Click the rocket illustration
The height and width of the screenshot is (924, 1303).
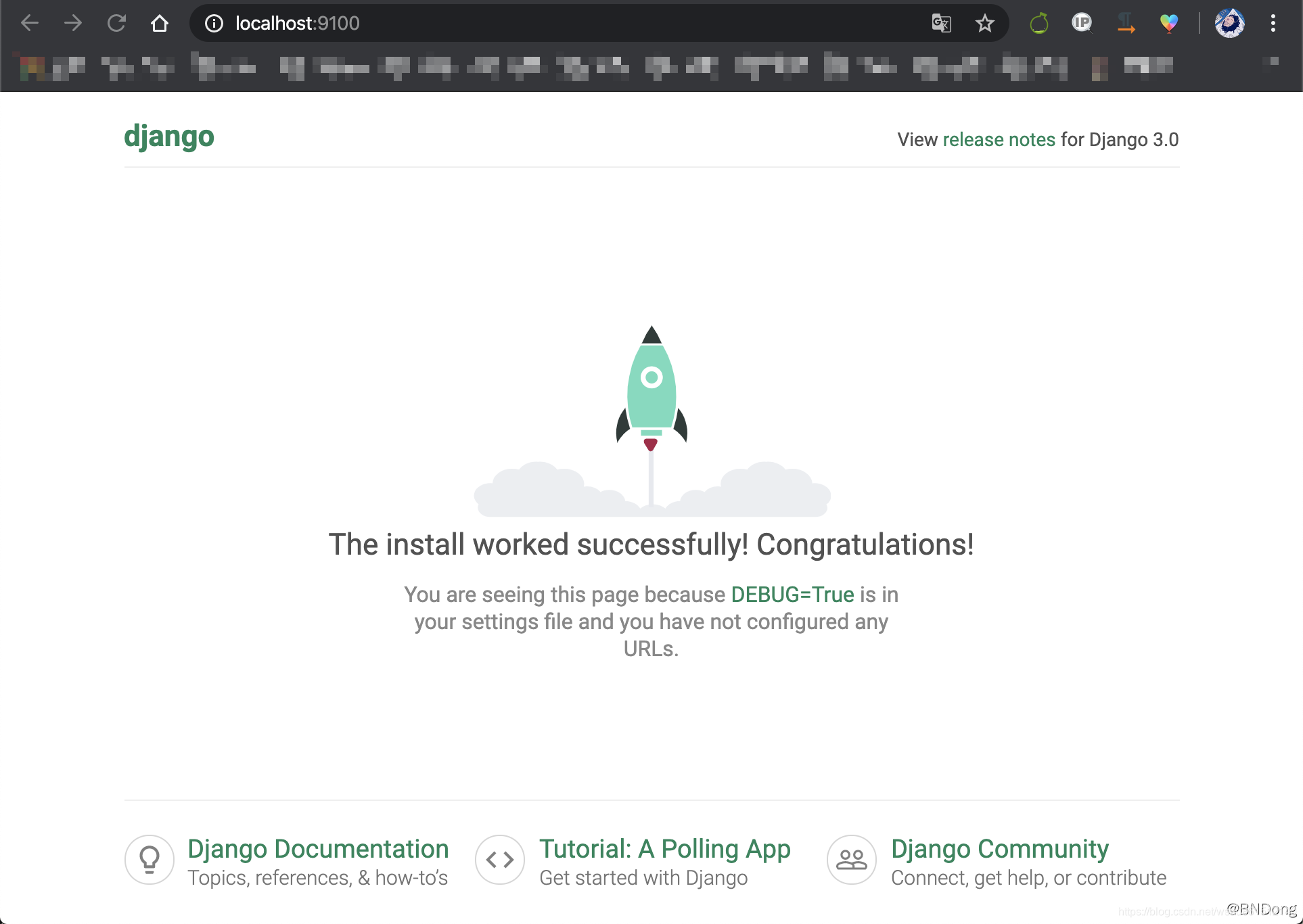(651, 421)
